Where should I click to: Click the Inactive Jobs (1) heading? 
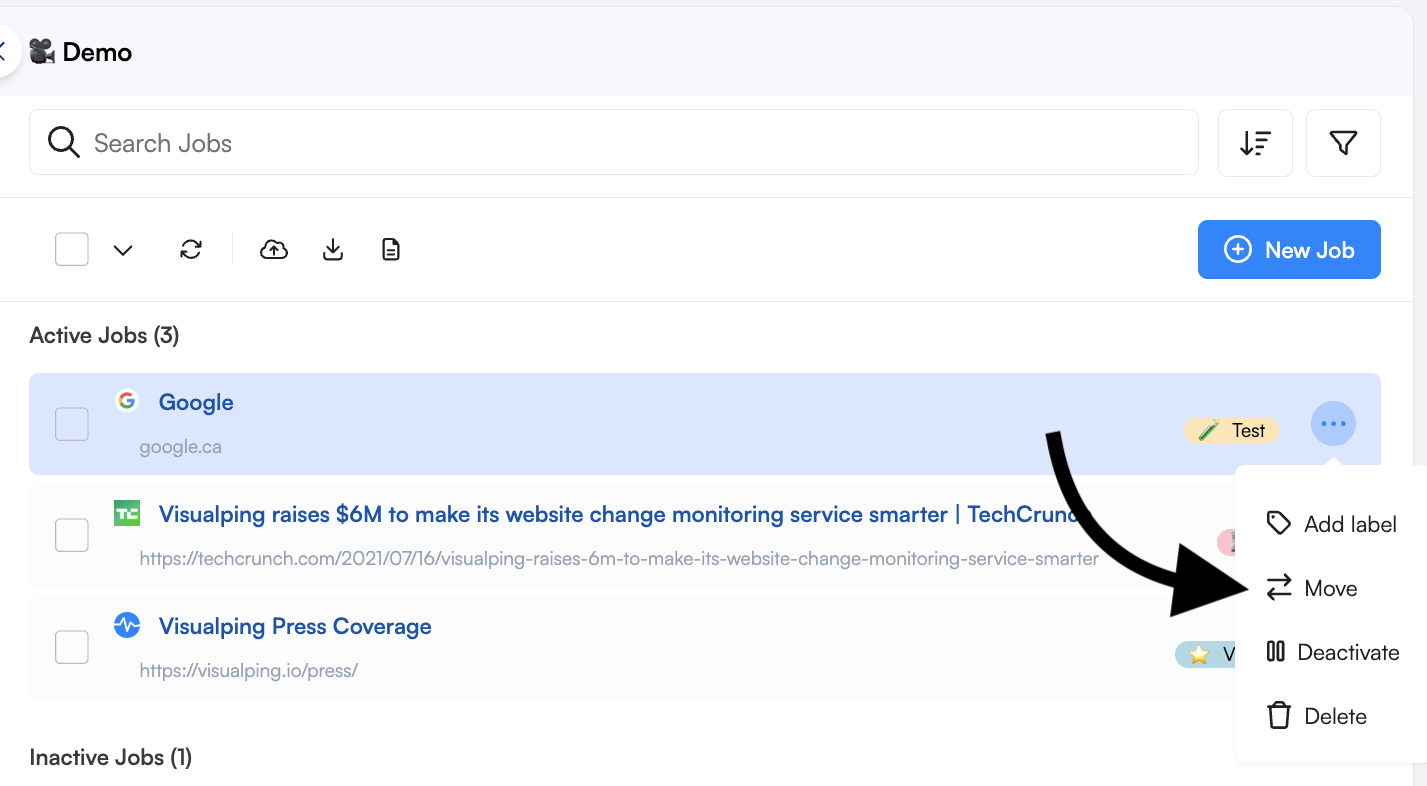pyautogui.click(x=110, y=757)
